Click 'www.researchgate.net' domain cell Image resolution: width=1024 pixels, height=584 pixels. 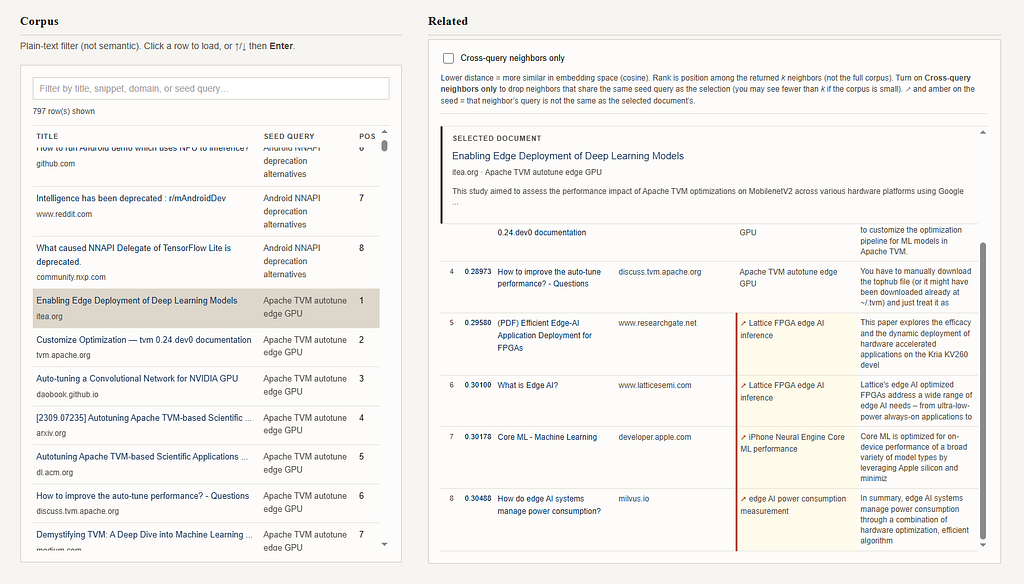(658, 323)
